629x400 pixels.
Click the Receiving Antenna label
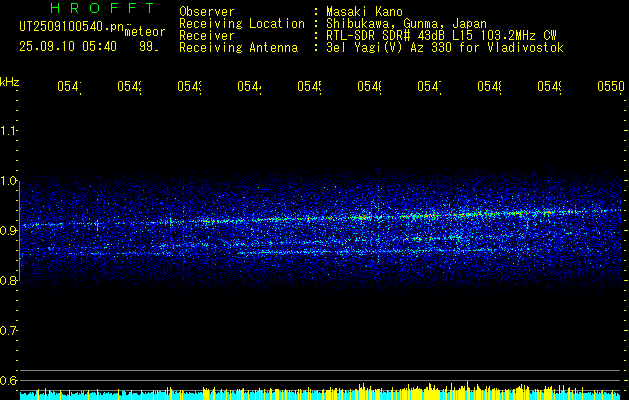pyautogui.click(x=239, y=48)
